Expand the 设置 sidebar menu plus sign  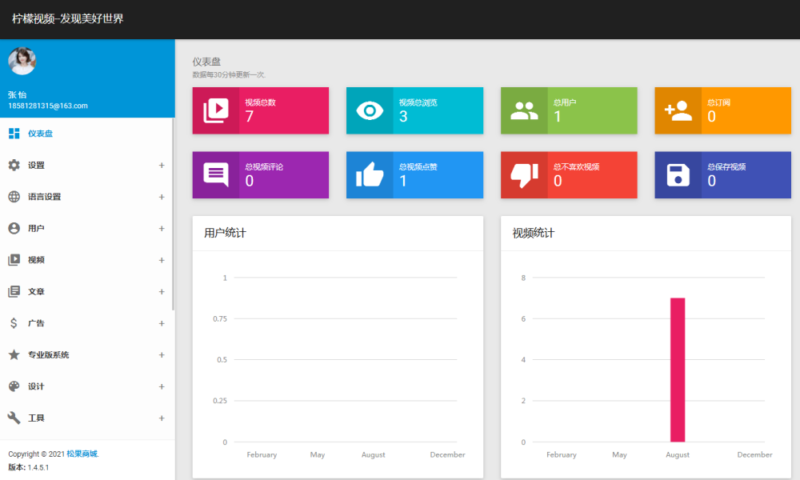point(161,165)
